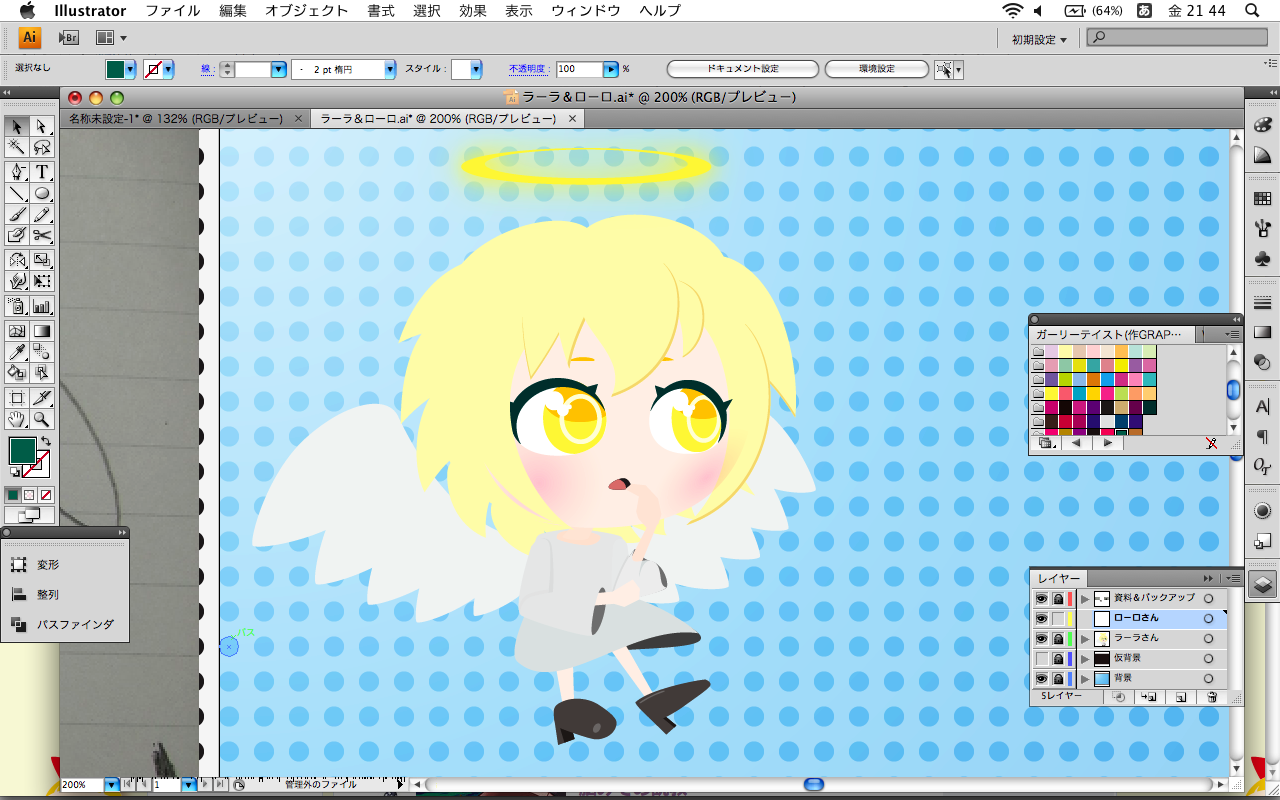Screen dimensions: 1280x800
Task: Show the 仮背景 layer
Action: (x=1041, y=658)
